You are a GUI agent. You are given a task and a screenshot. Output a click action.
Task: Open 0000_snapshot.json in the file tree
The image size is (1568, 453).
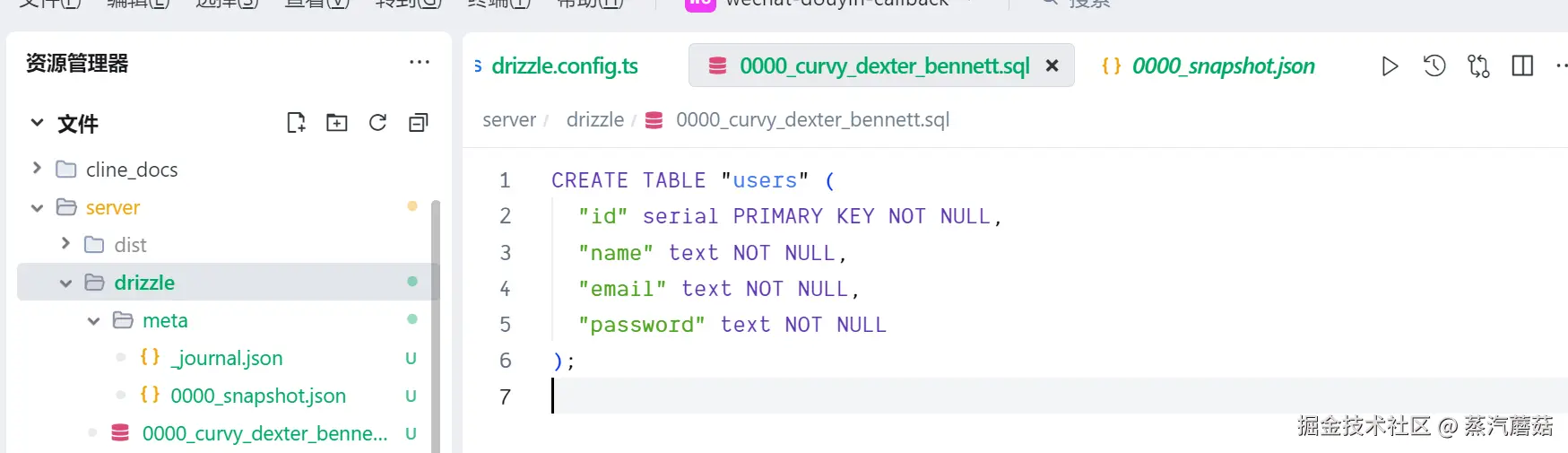[258, 396]
